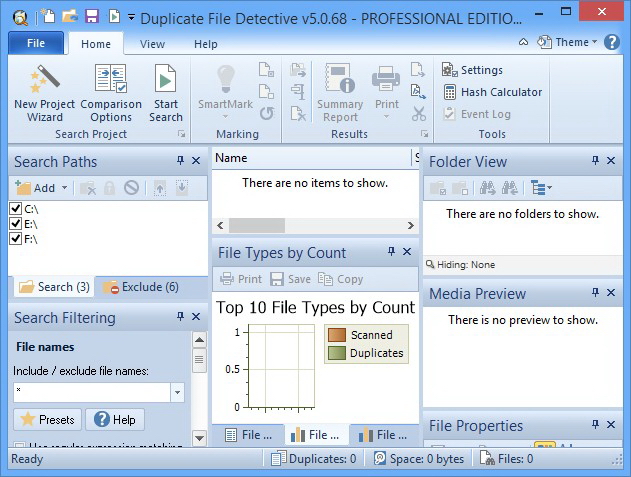Toggle the E:\ search path checkbox
631x477 pixels.
tap(16, 224)
